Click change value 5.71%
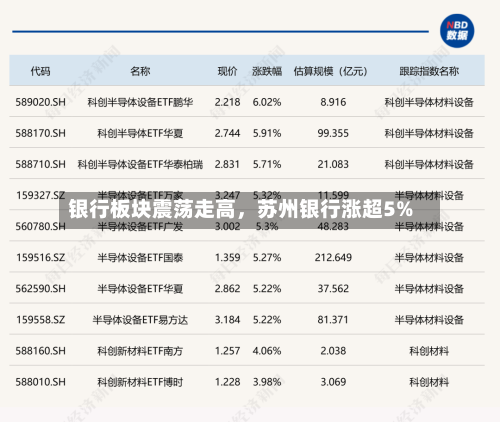 click(x=267, y=164)
